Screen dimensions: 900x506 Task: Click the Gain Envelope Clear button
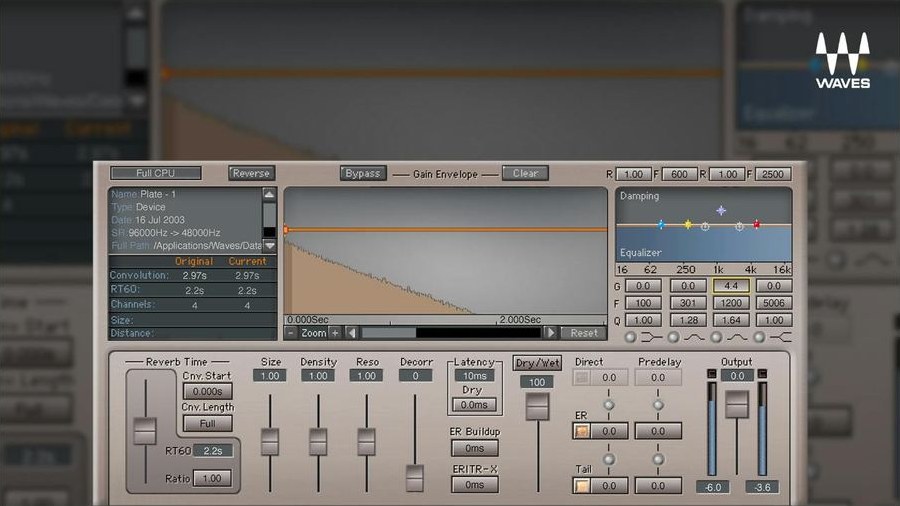[x=525, y=173]
